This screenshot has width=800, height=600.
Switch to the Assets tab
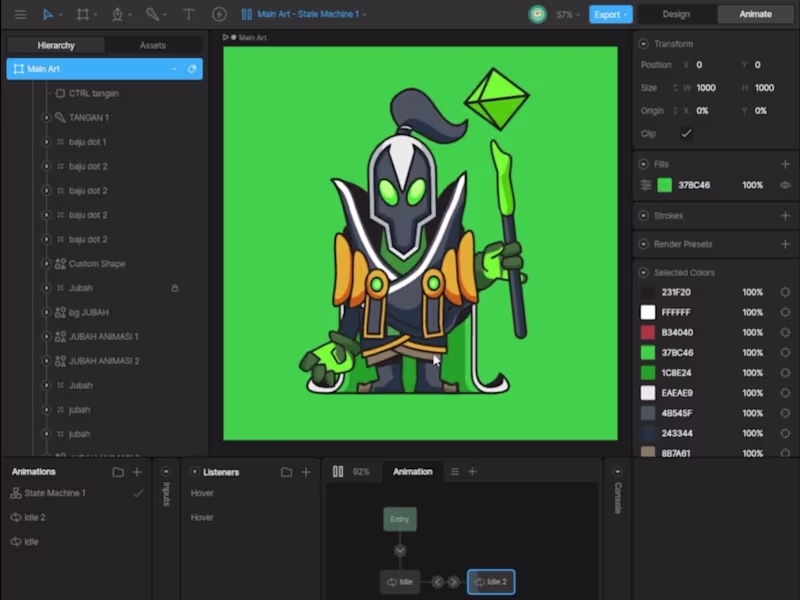(152, 45)
